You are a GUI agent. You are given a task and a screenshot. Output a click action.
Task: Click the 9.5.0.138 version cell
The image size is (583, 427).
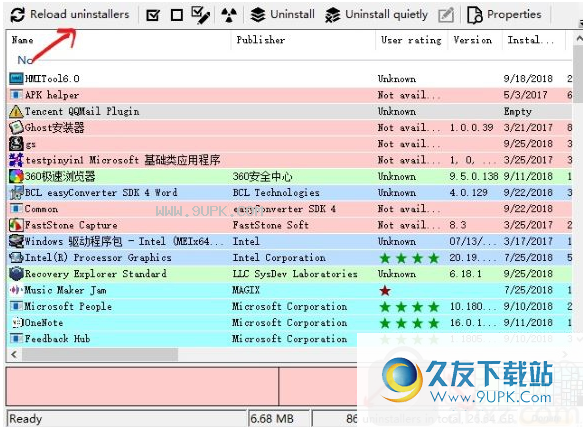(x=474, y=176)
